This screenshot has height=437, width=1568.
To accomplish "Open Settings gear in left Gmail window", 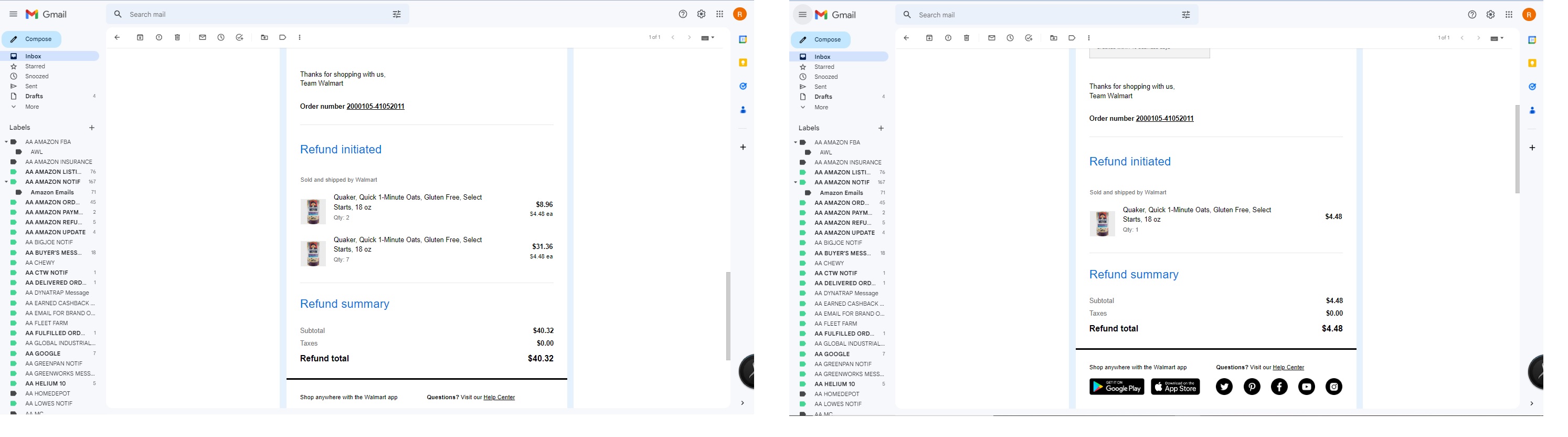I will [x=701, y=14].
